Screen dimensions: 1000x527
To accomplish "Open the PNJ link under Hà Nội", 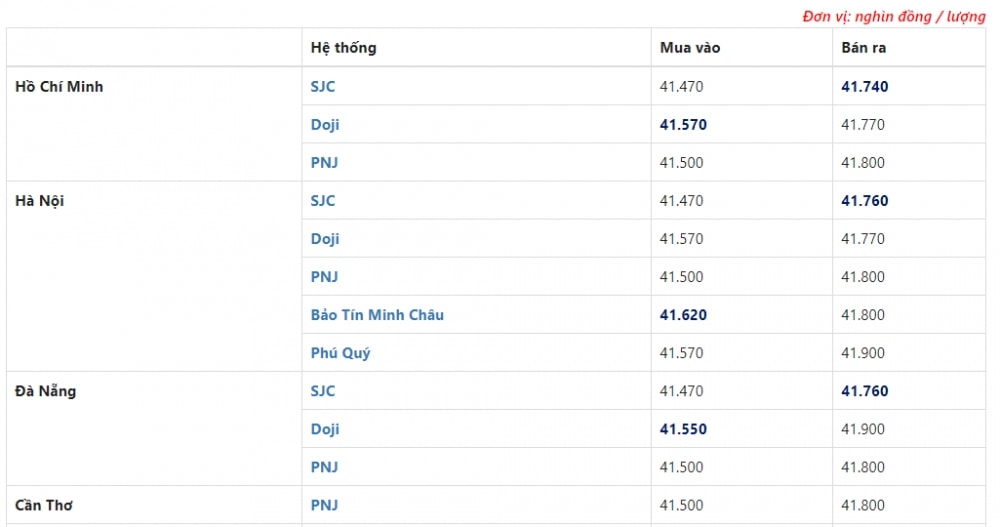I will [324, 277].
